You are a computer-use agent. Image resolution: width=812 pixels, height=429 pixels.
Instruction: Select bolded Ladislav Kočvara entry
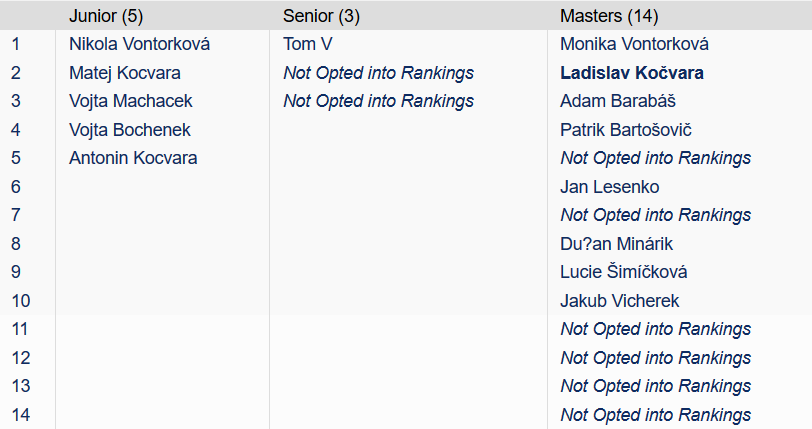(x=632, y=73)
